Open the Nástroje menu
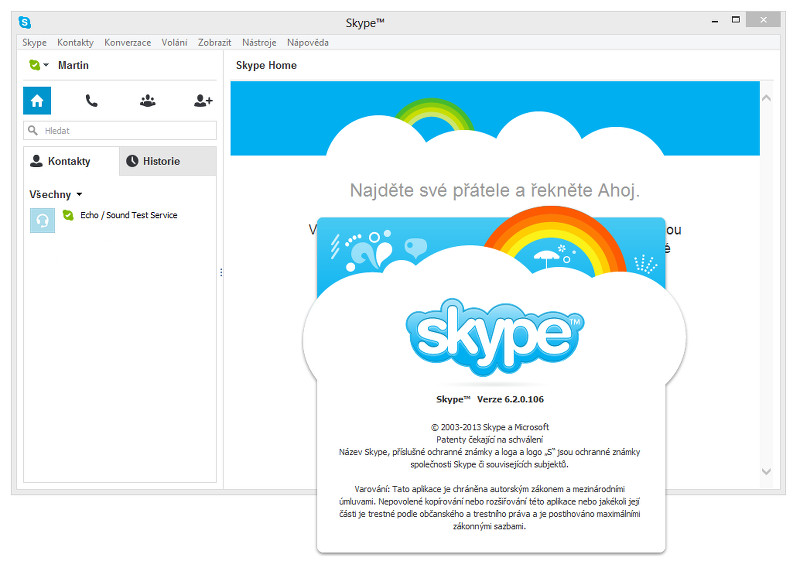 259,42
